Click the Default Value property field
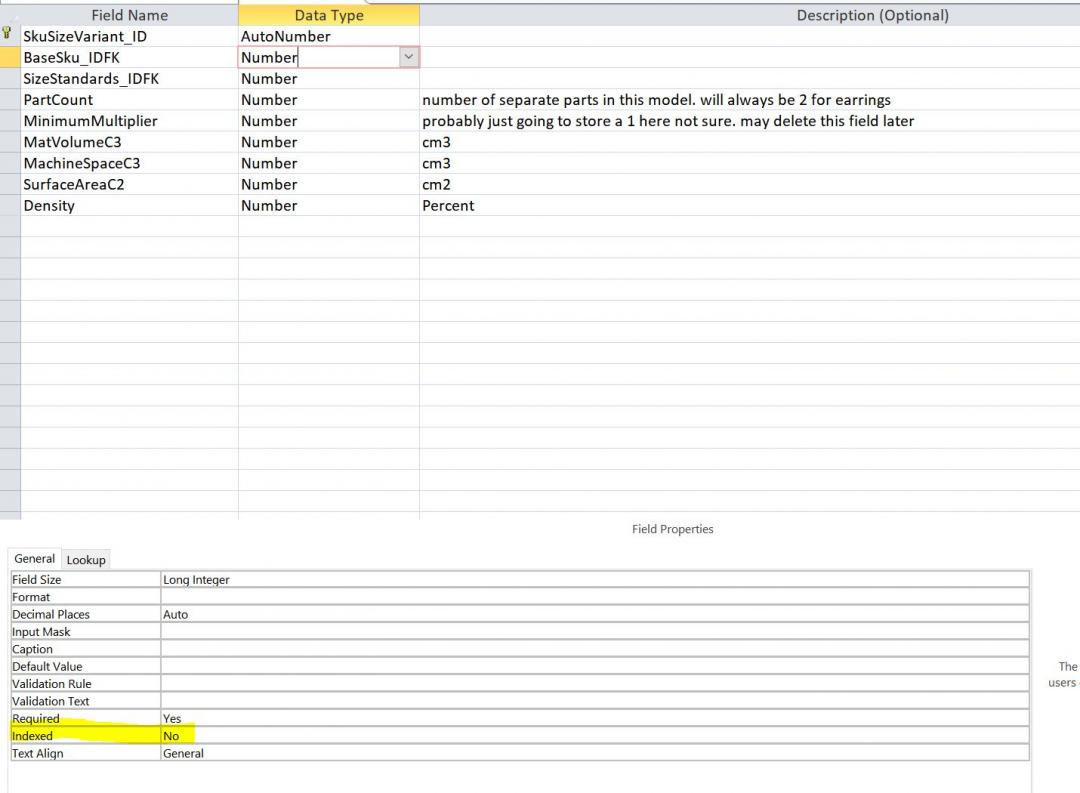Viewport: 1080px width, 793px height. click(x=595, y=666)
